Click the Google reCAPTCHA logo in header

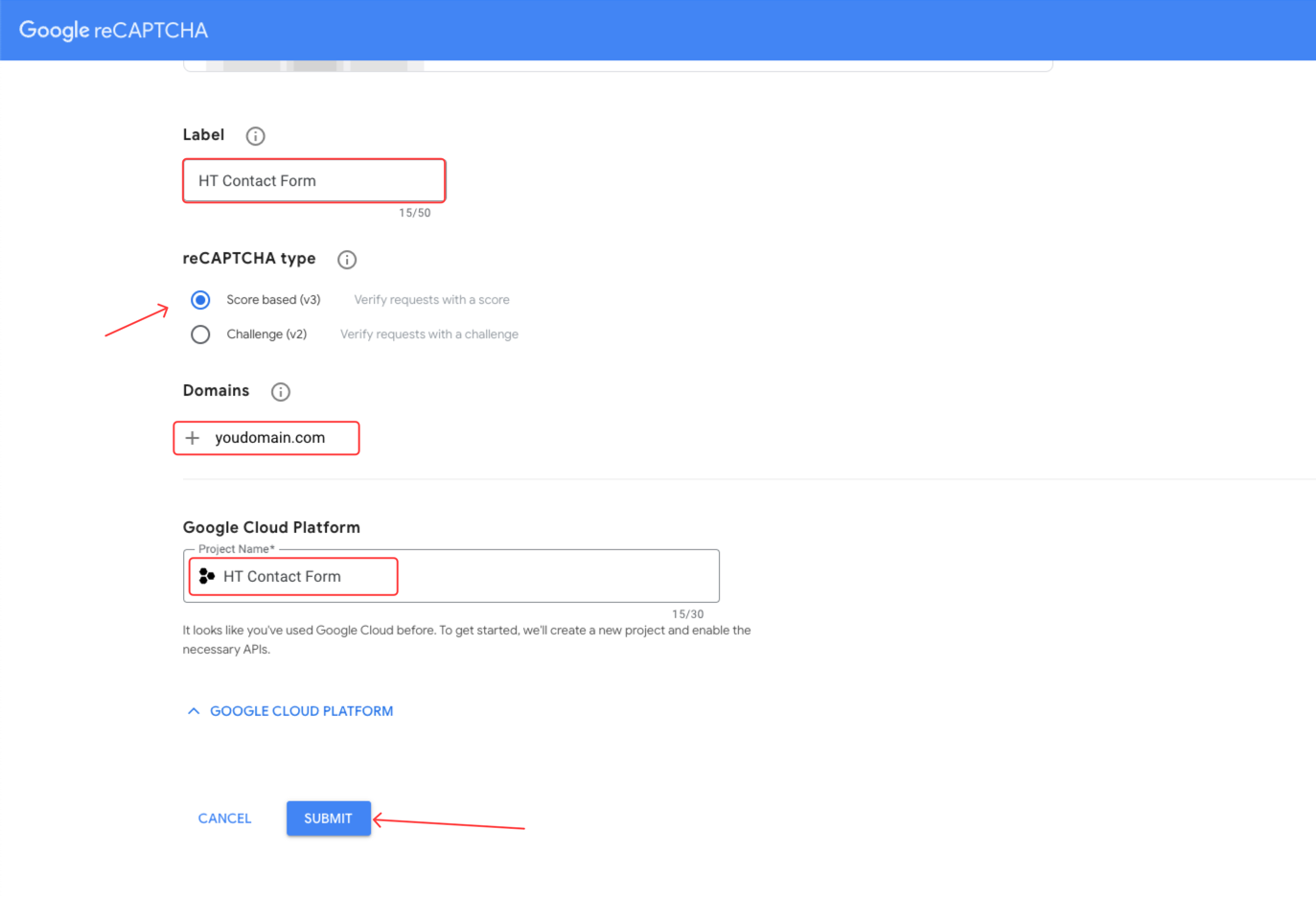coord(113,30)
